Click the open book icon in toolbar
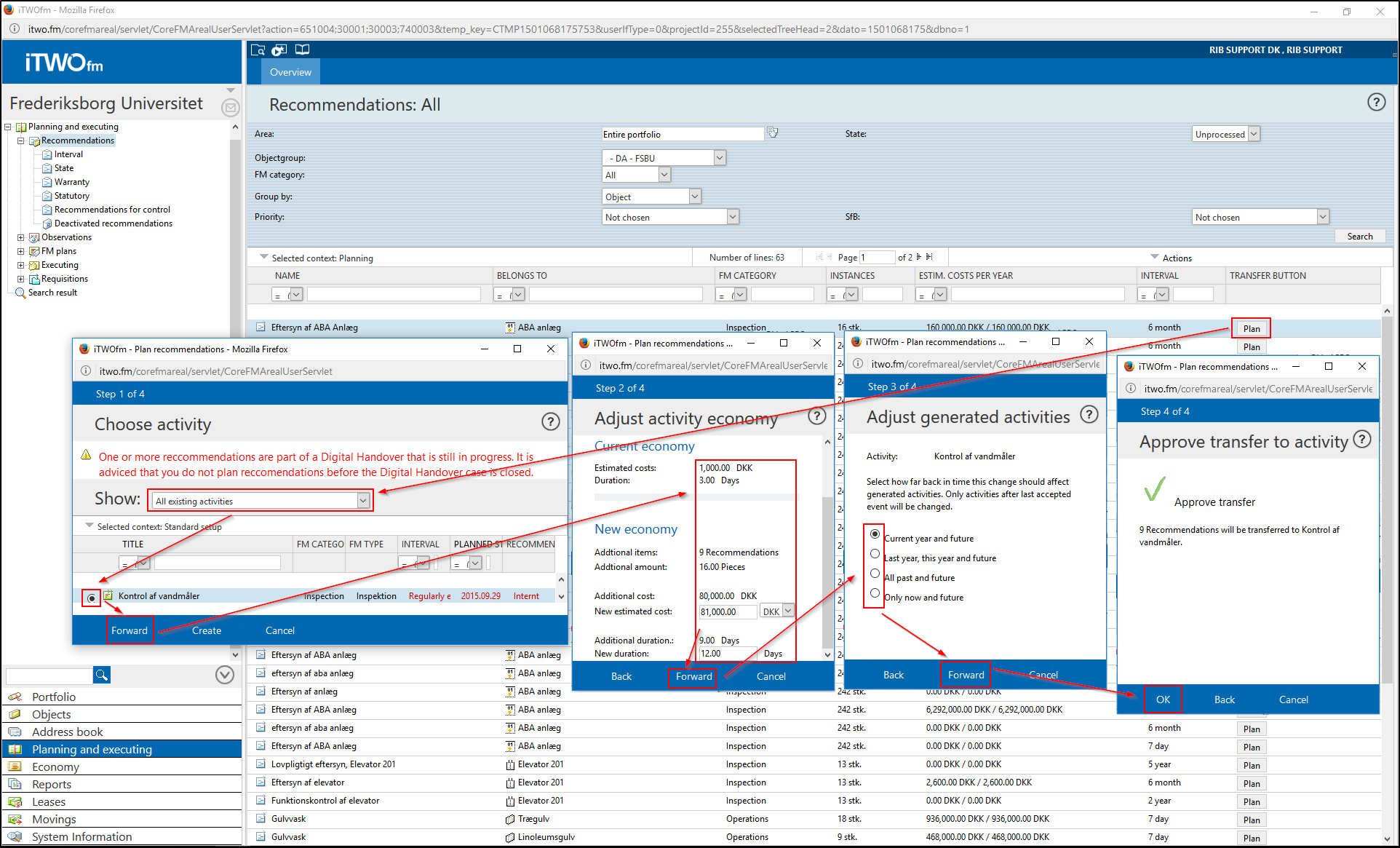 (302, 49)
